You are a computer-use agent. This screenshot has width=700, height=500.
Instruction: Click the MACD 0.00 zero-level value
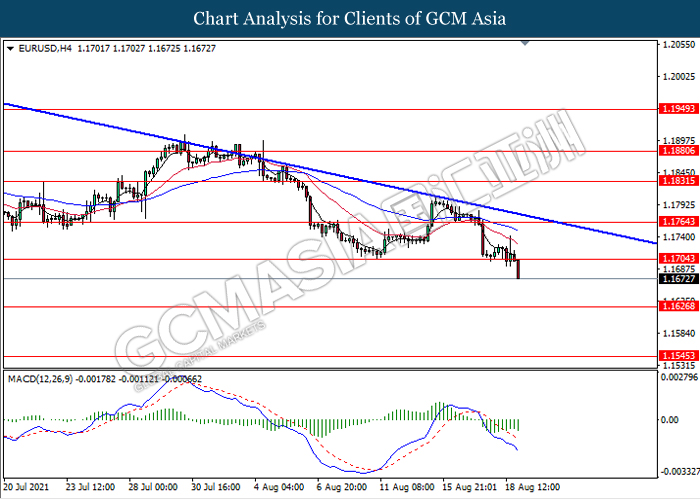670,420
